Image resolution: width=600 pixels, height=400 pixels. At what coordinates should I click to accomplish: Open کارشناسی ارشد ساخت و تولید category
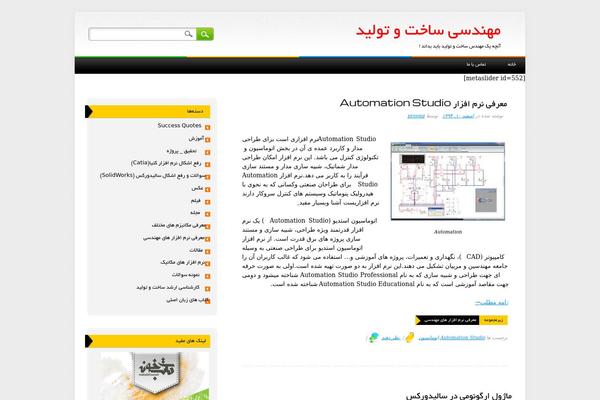168,287
